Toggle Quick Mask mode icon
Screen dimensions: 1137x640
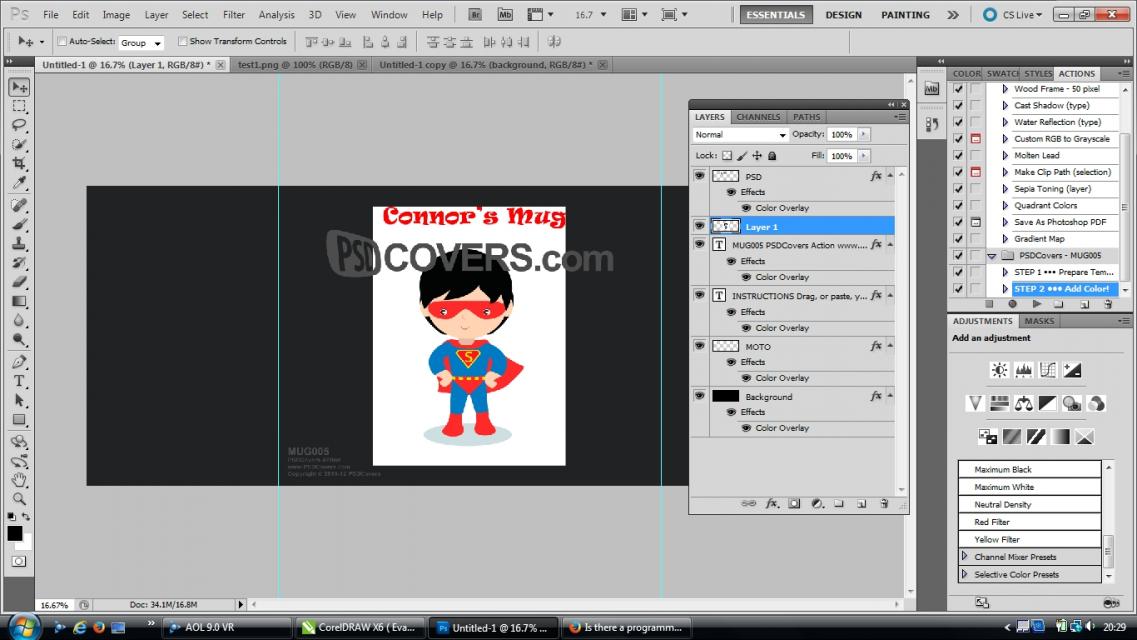[x=19, y=561]
